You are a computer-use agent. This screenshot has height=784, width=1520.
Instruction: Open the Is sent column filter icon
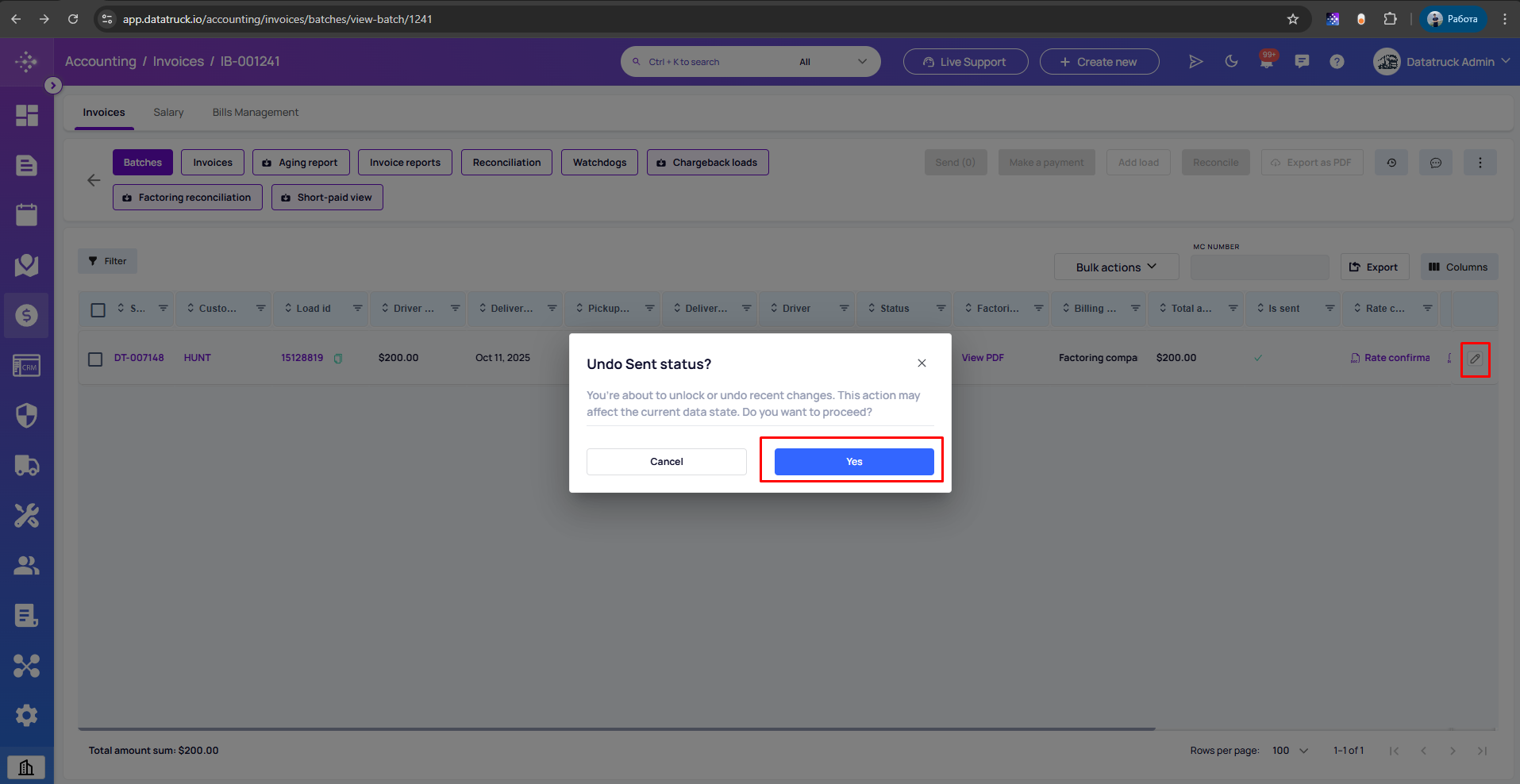pyautogui.click(x=1330, y=309)
